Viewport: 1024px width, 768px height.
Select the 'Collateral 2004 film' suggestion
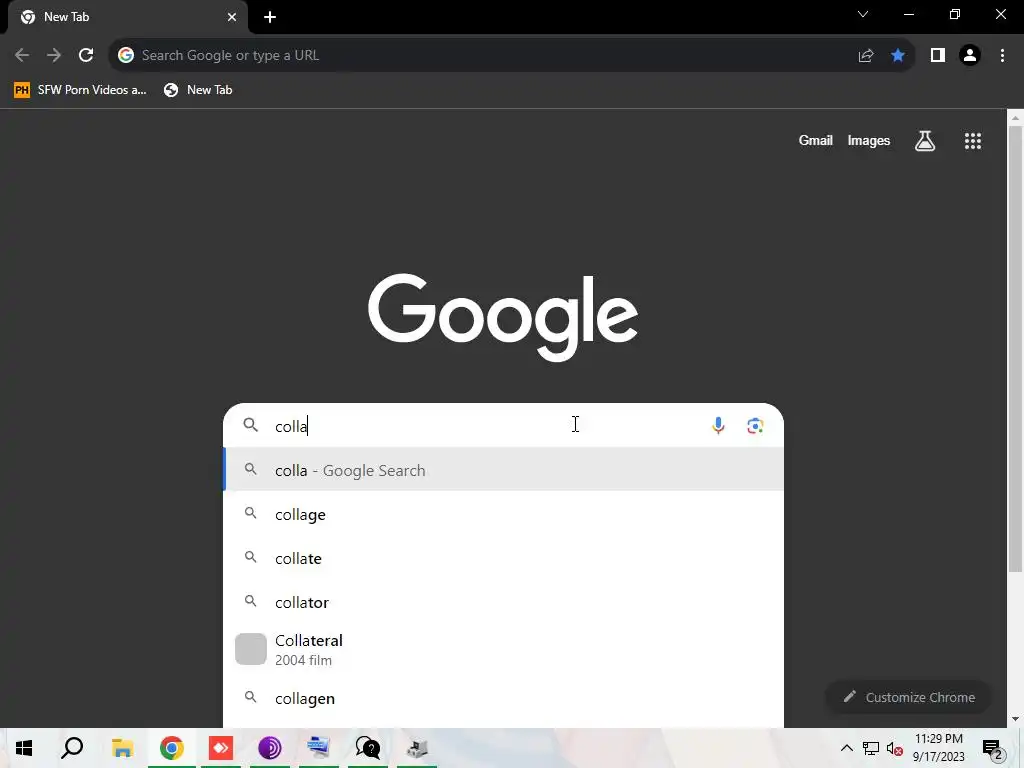504,650
